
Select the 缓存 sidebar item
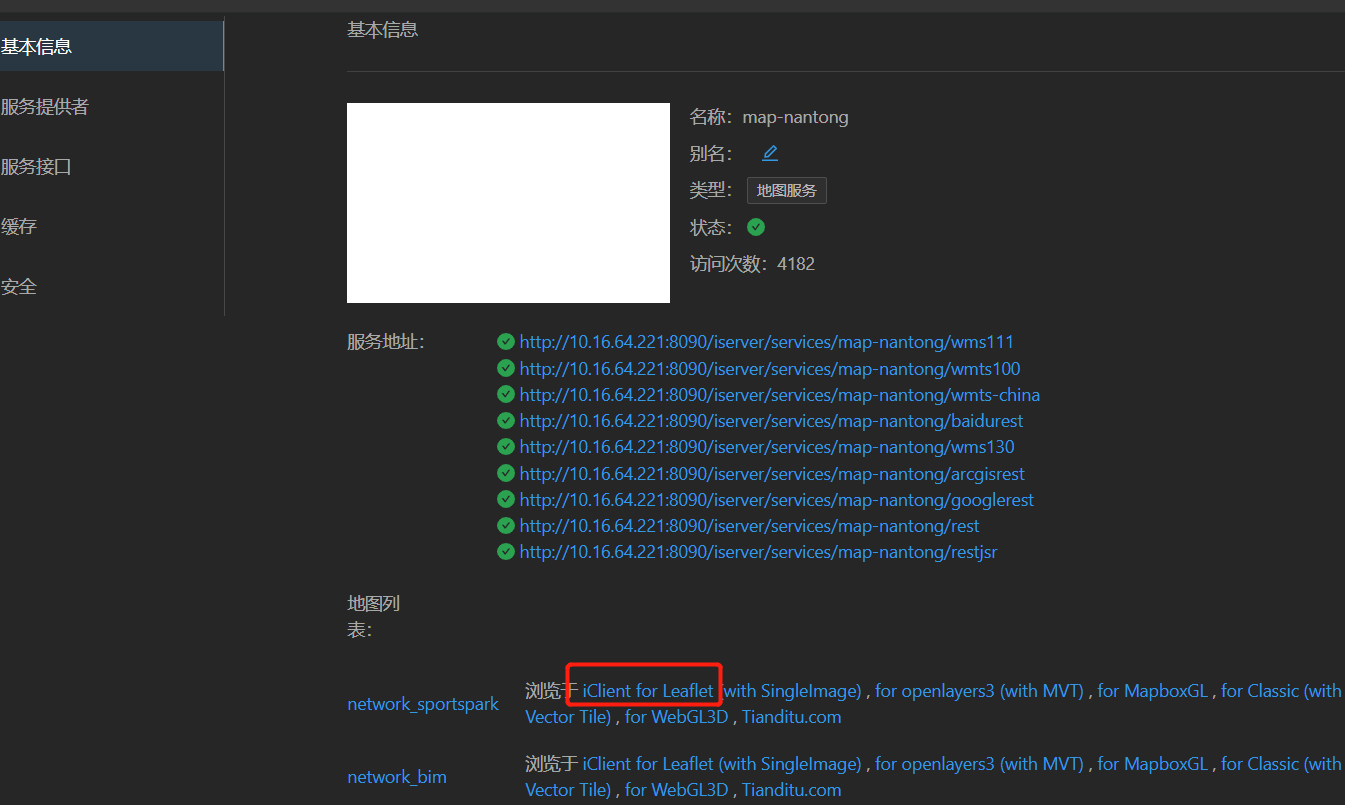pos(19,226)
